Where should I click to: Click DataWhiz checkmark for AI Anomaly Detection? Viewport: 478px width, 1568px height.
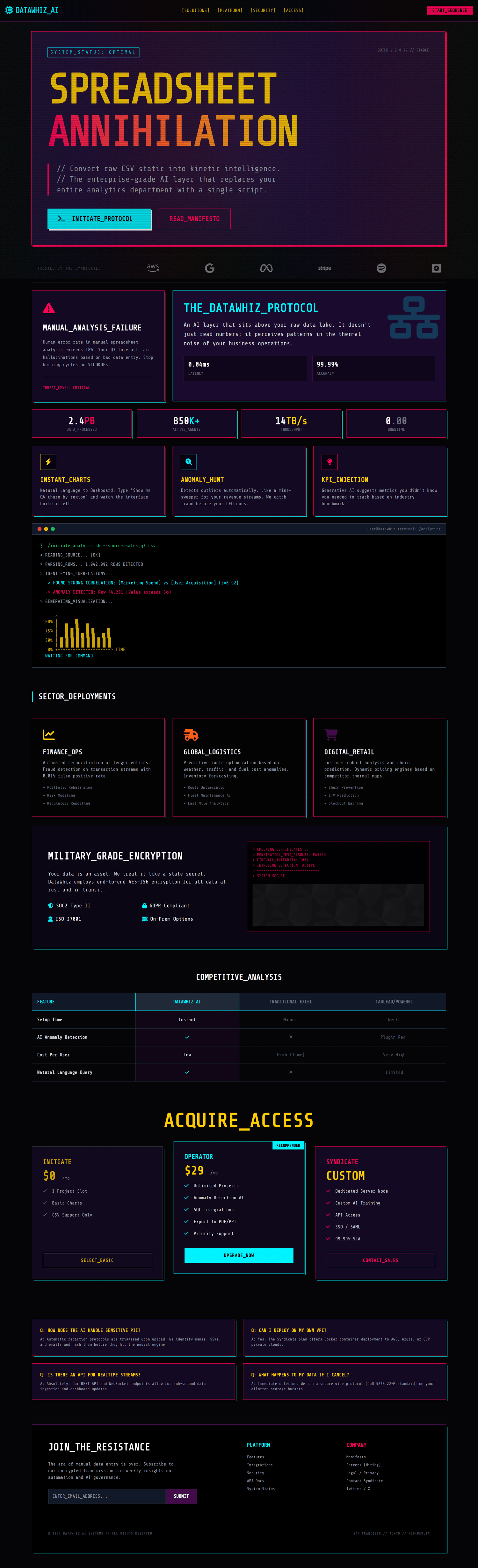click(x=187, y=1037)
